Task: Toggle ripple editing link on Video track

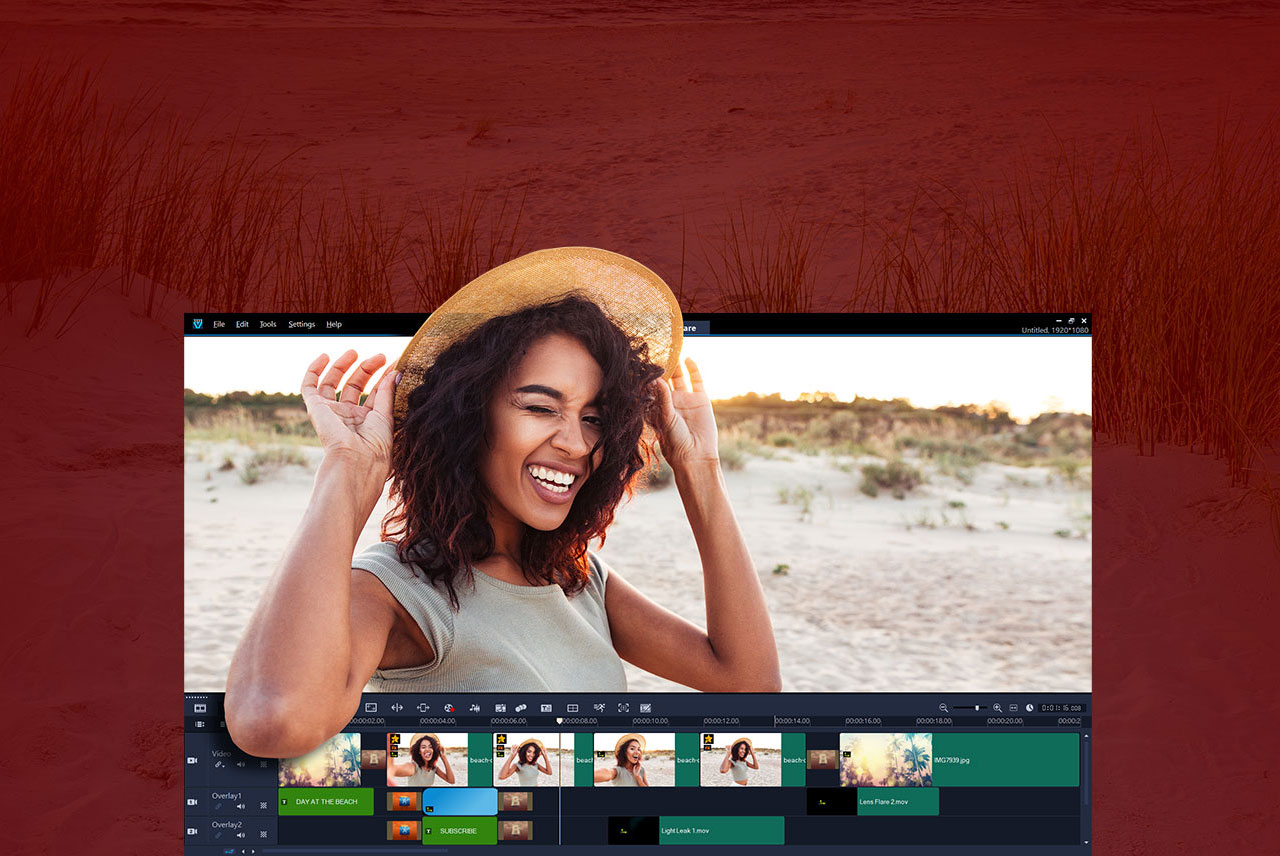Action: 219,765
